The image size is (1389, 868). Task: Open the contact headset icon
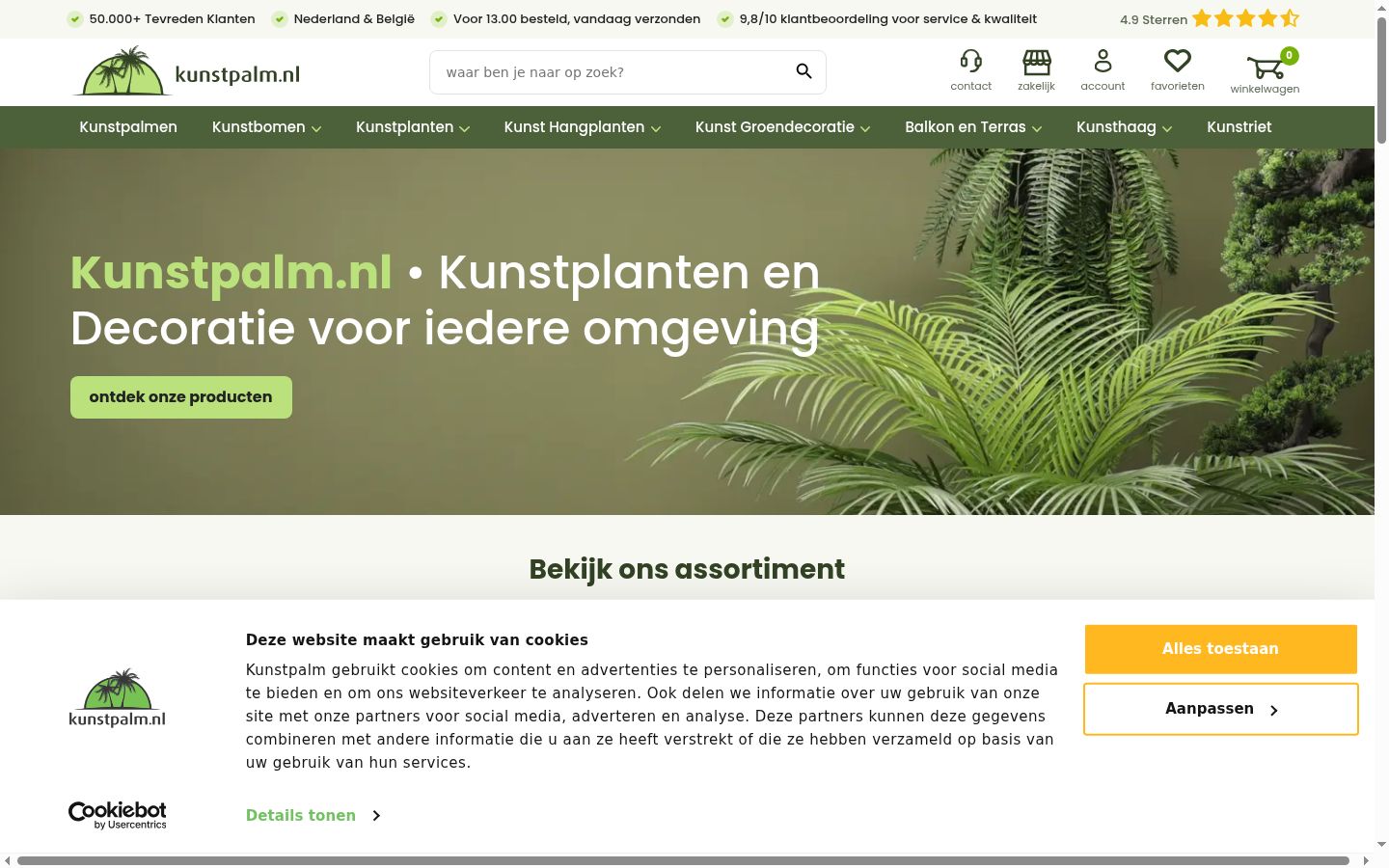click(970, 62)
